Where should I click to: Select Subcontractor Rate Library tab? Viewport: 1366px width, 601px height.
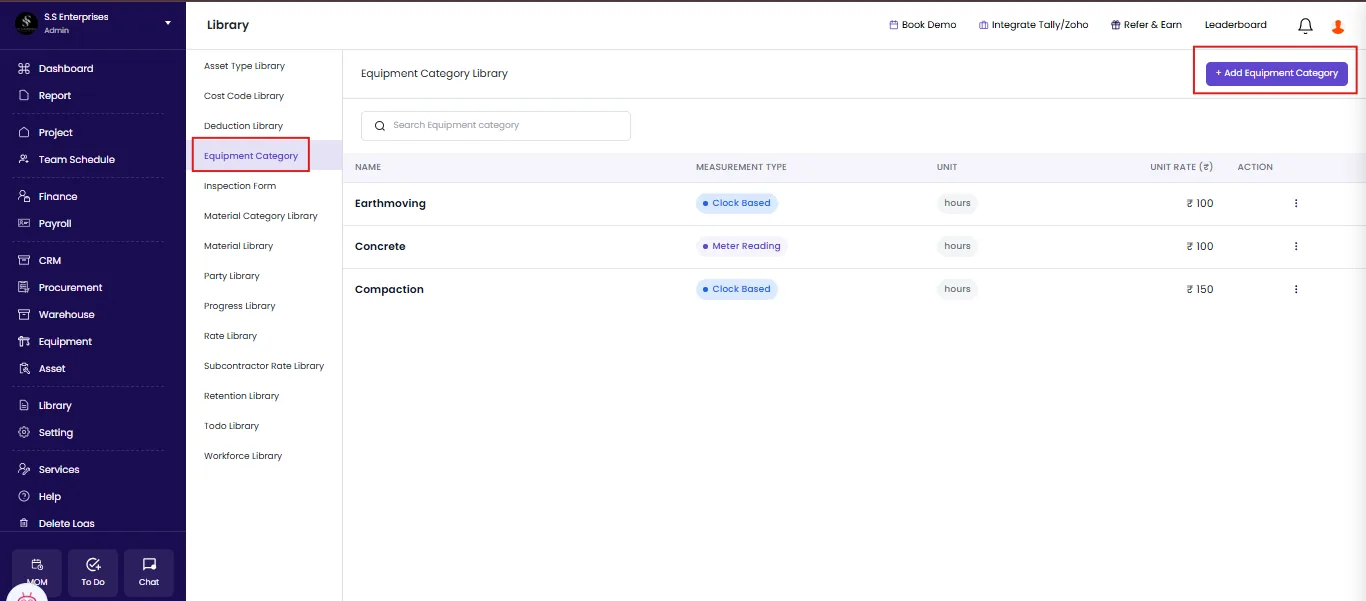pos(264,366)
